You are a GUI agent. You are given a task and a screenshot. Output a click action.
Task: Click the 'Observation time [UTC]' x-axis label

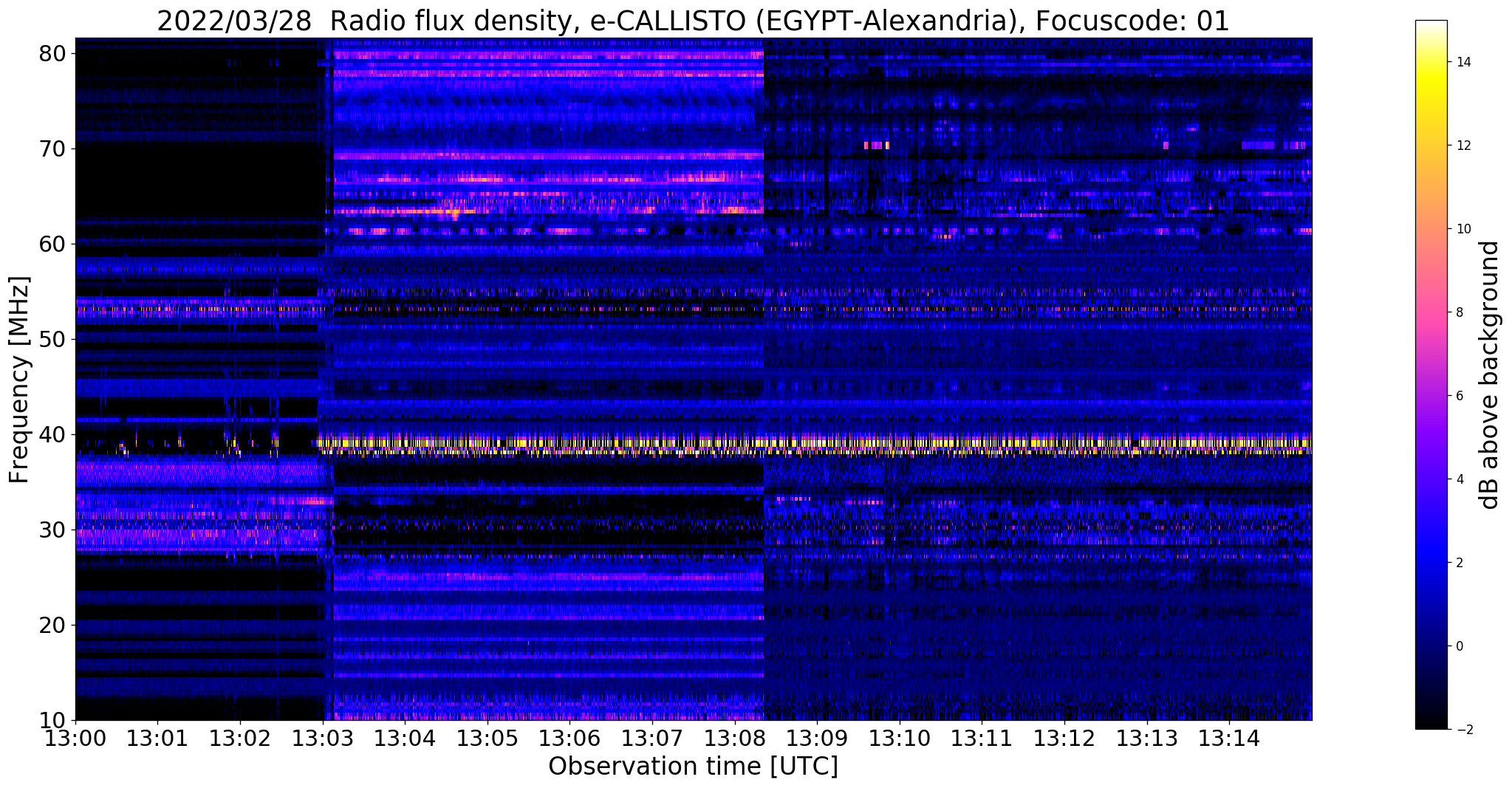693,767
